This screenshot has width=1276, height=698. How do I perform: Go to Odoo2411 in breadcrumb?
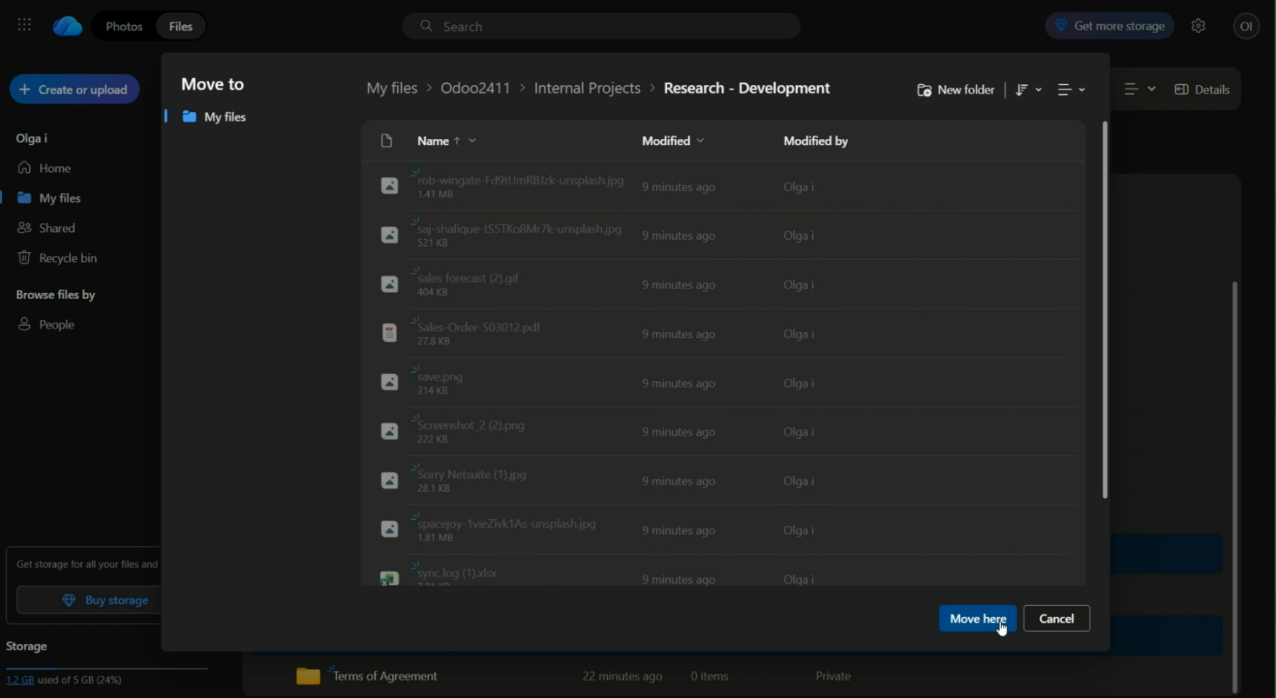(x=475, y=88)
